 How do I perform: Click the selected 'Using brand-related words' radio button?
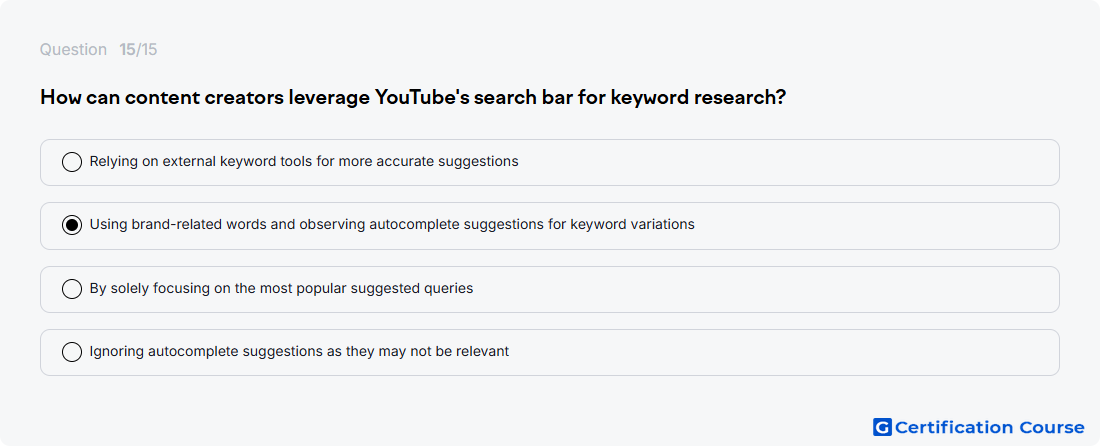(72, 225)
